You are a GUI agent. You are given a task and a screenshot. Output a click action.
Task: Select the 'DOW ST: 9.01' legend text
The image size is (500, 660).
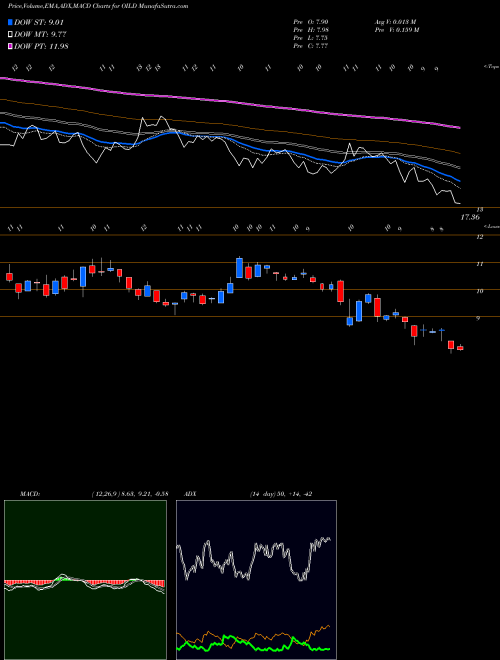point(39,23)
